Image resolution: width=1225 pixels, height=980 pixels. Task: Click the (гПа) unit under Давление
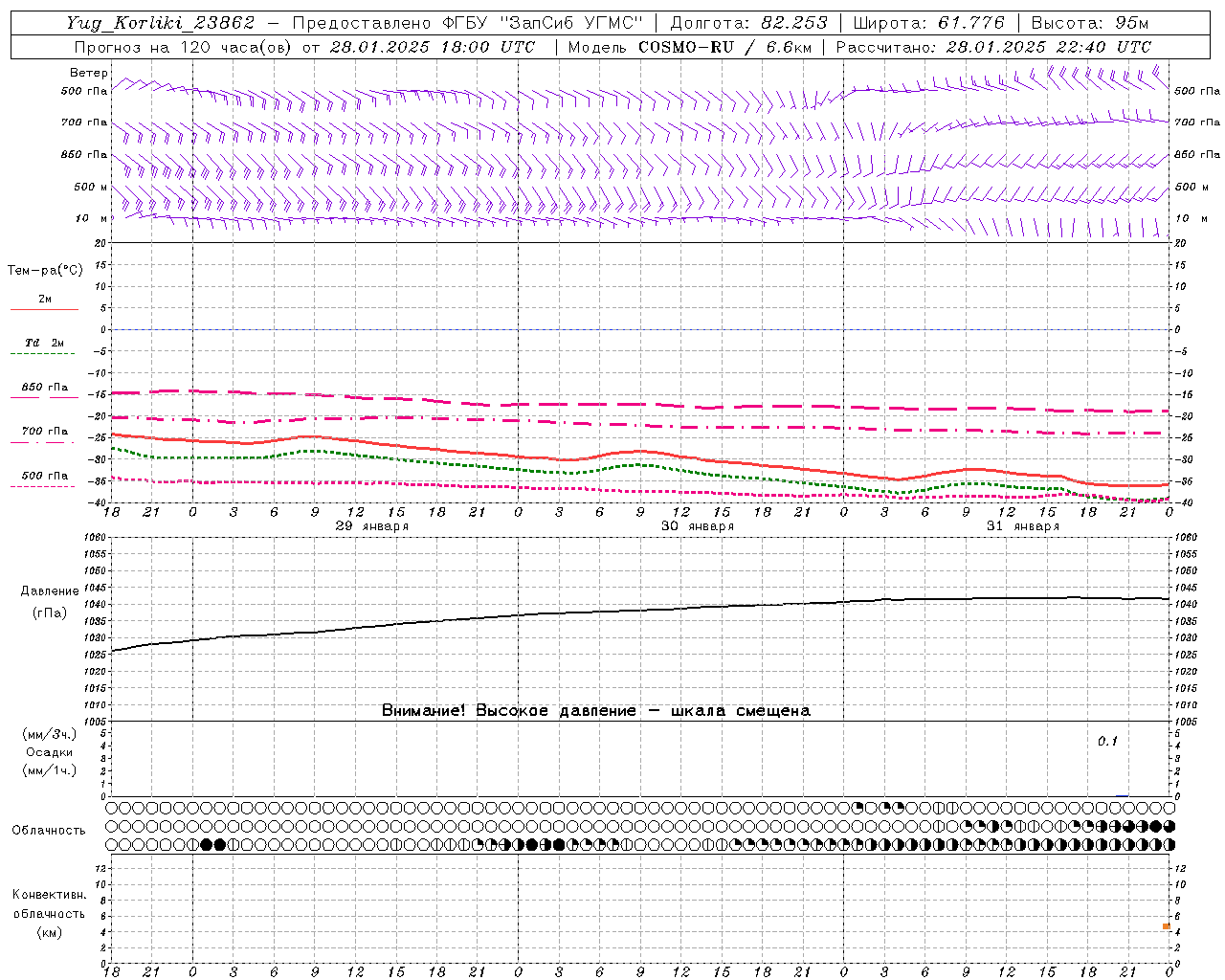click(50, 613)
